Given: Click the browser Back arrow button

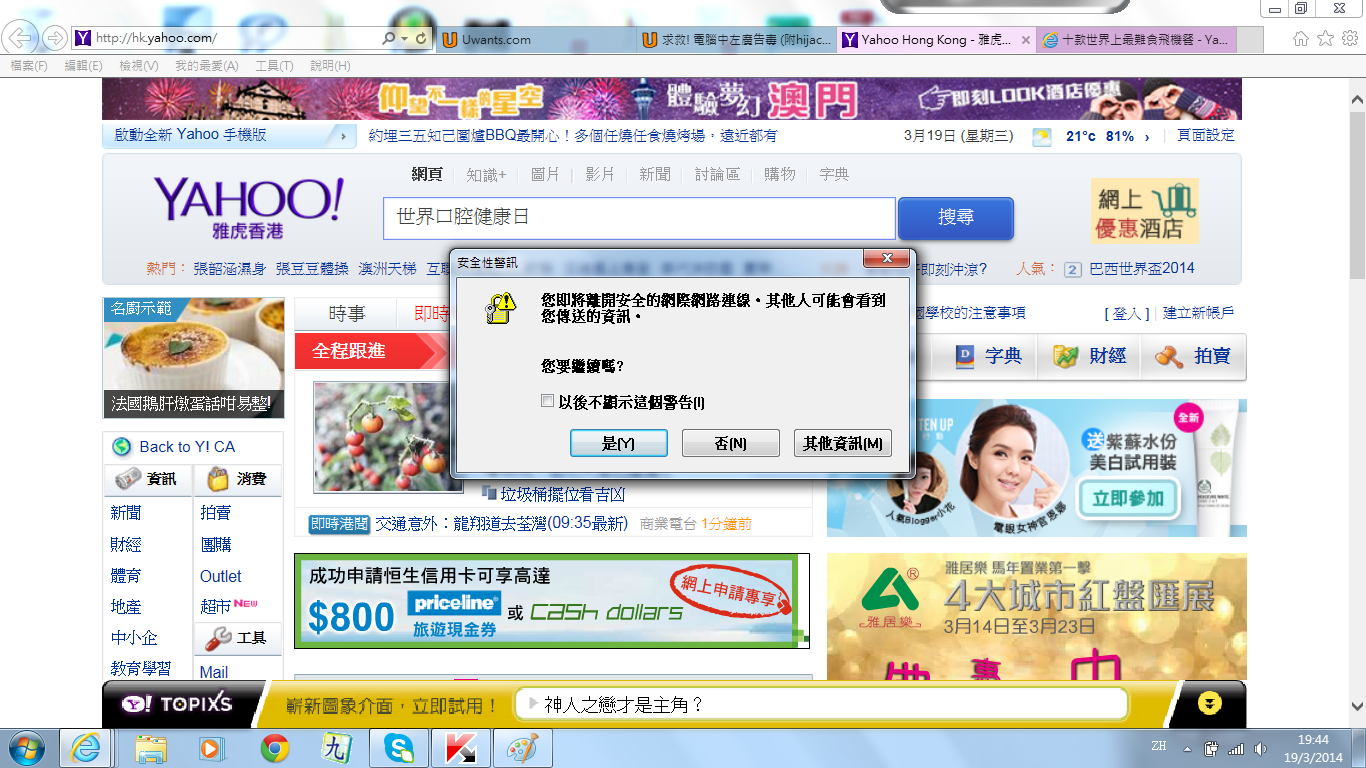Looking at the screenshot, I should point(22,39).
